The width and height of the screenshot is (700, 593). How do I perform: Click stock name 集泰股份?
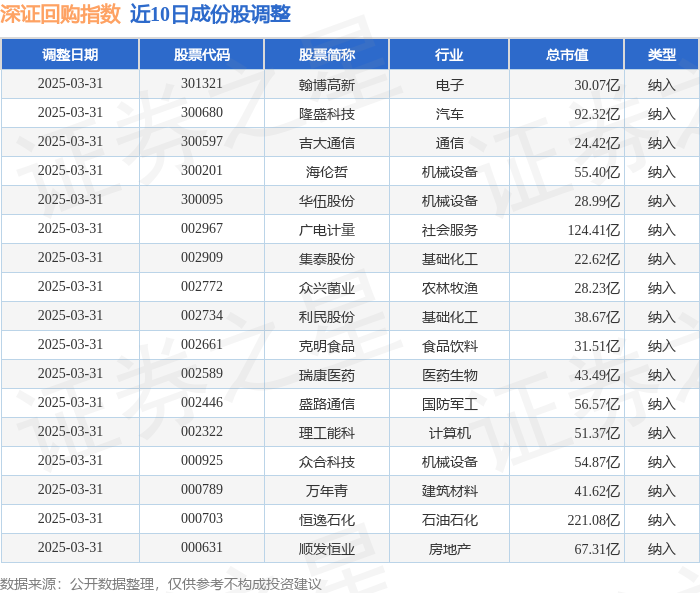pyautogui.click(x=327, y=259)
